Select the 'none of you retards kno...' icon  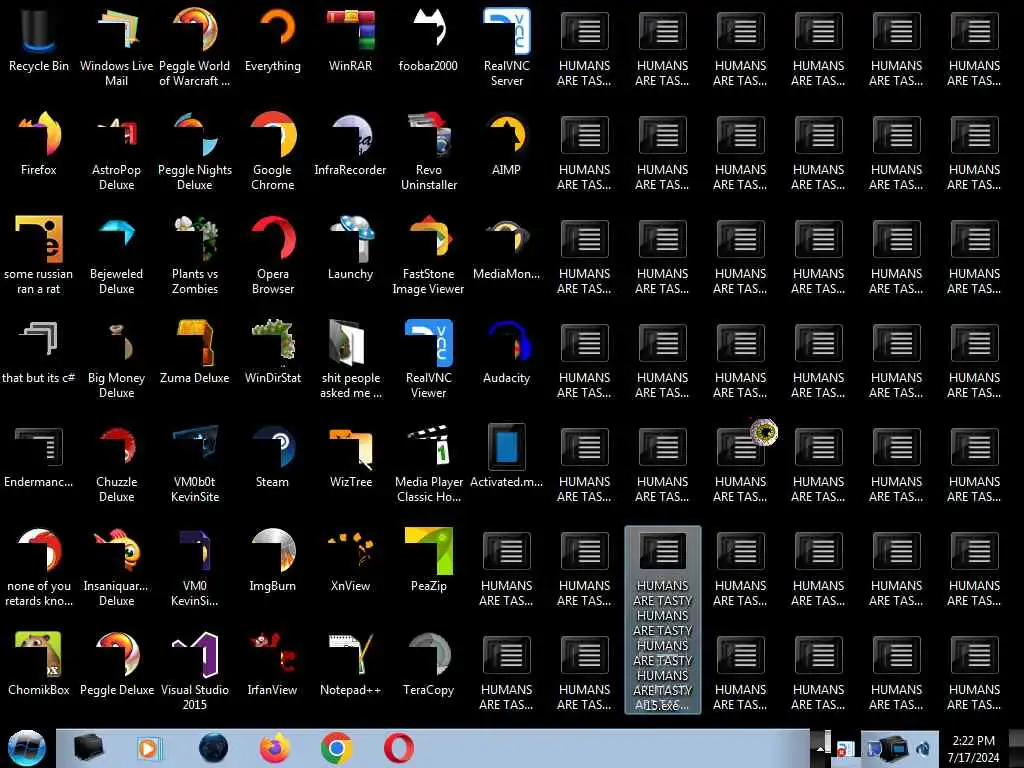coord(39,566)
